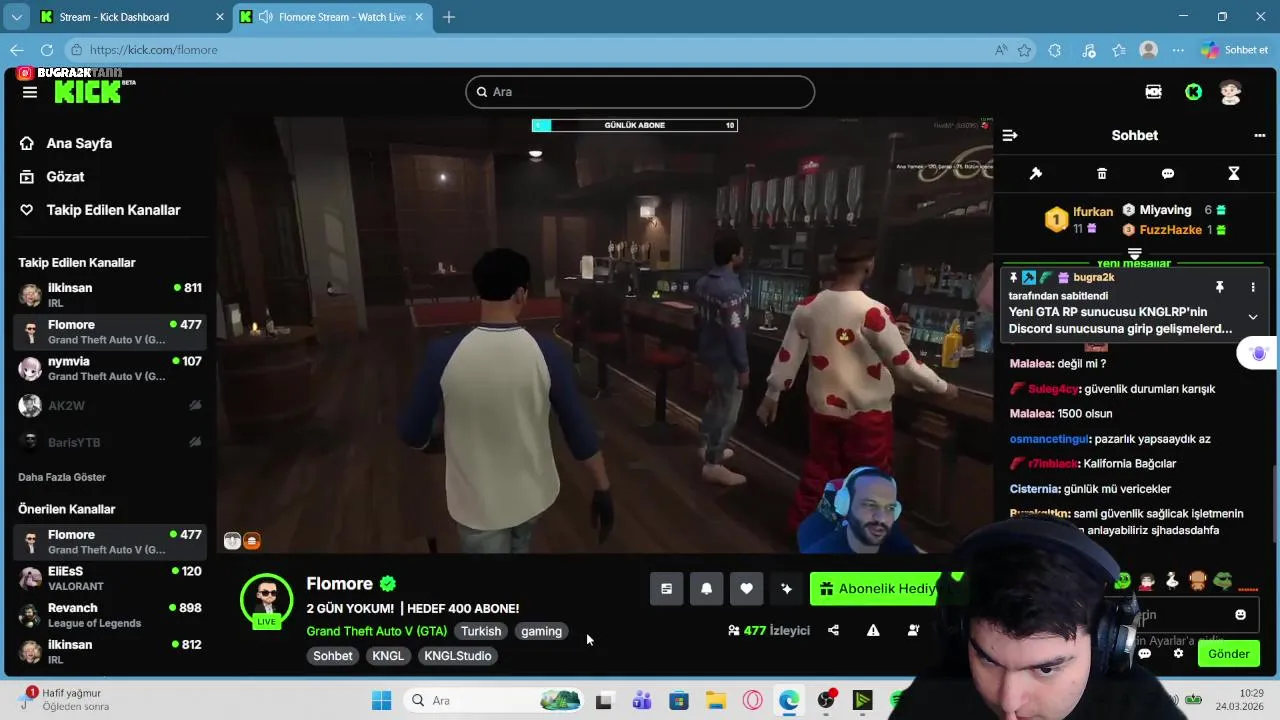
Task: Open AK2W offline channel
Action: (110, 406)
